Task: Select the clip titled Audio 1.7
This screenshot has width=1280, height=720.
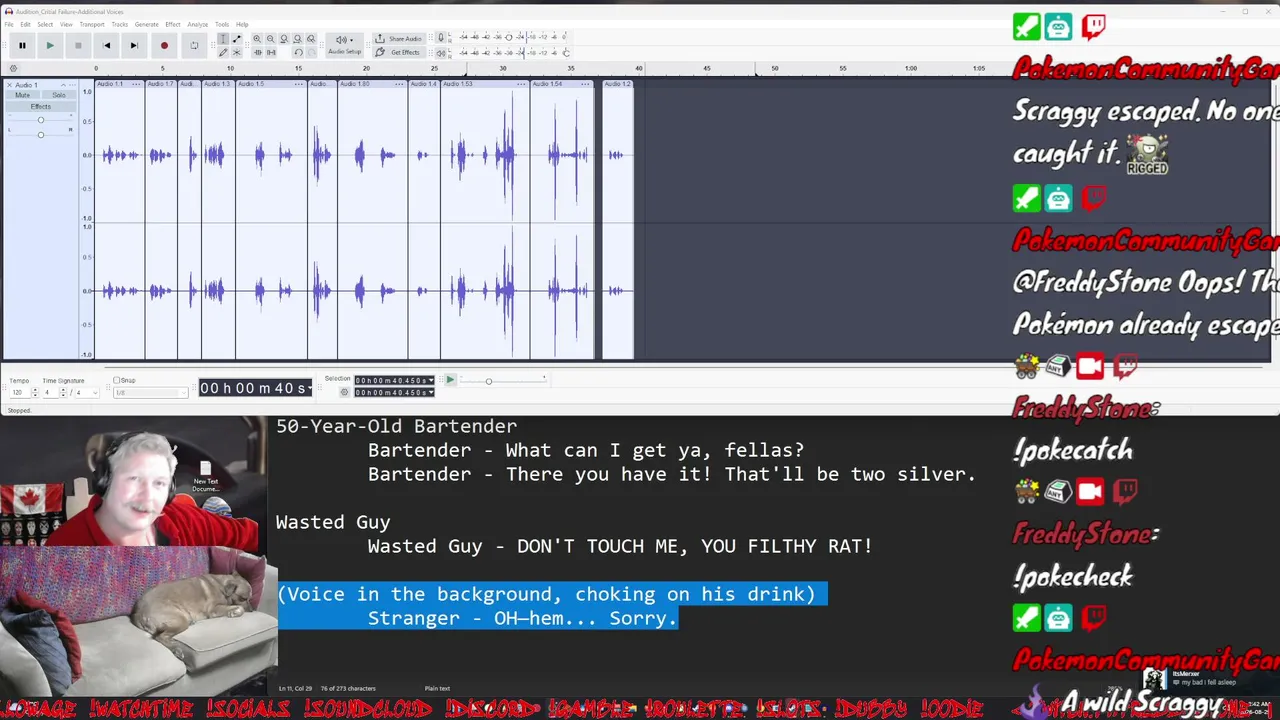Action: pos(161,84)
